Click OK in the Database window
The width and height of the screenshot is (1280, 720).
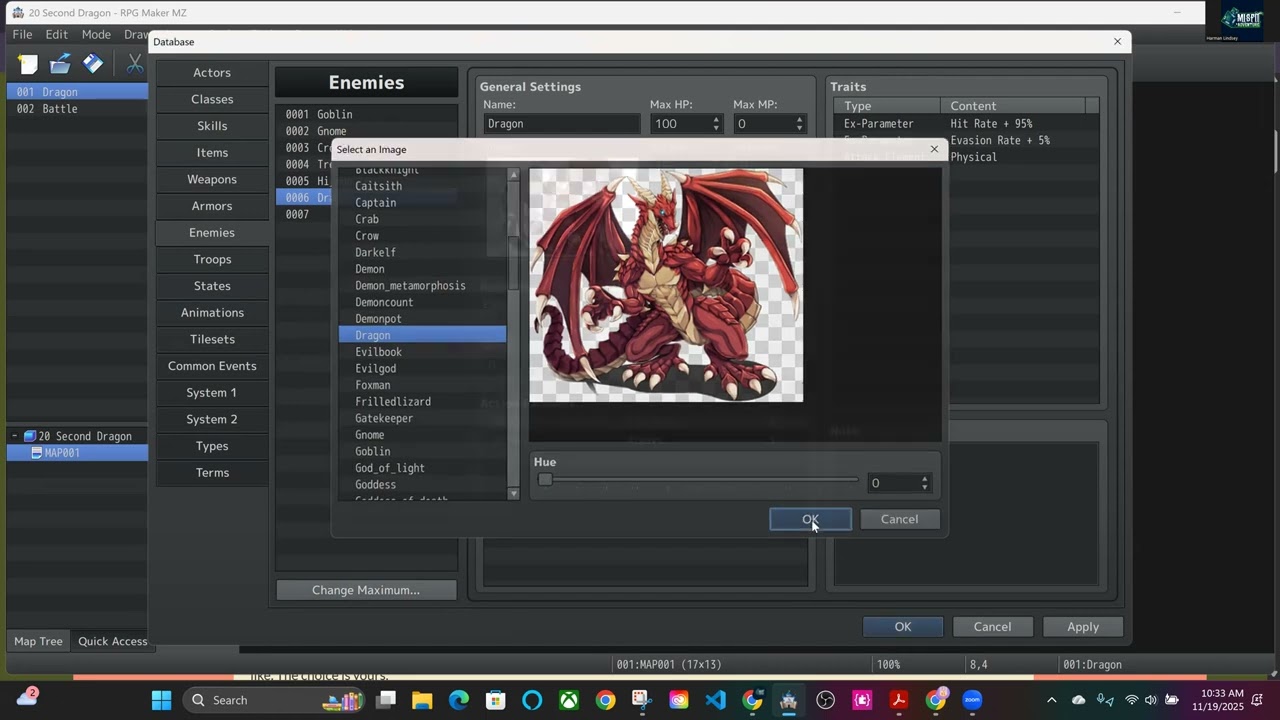coord(903,627)
